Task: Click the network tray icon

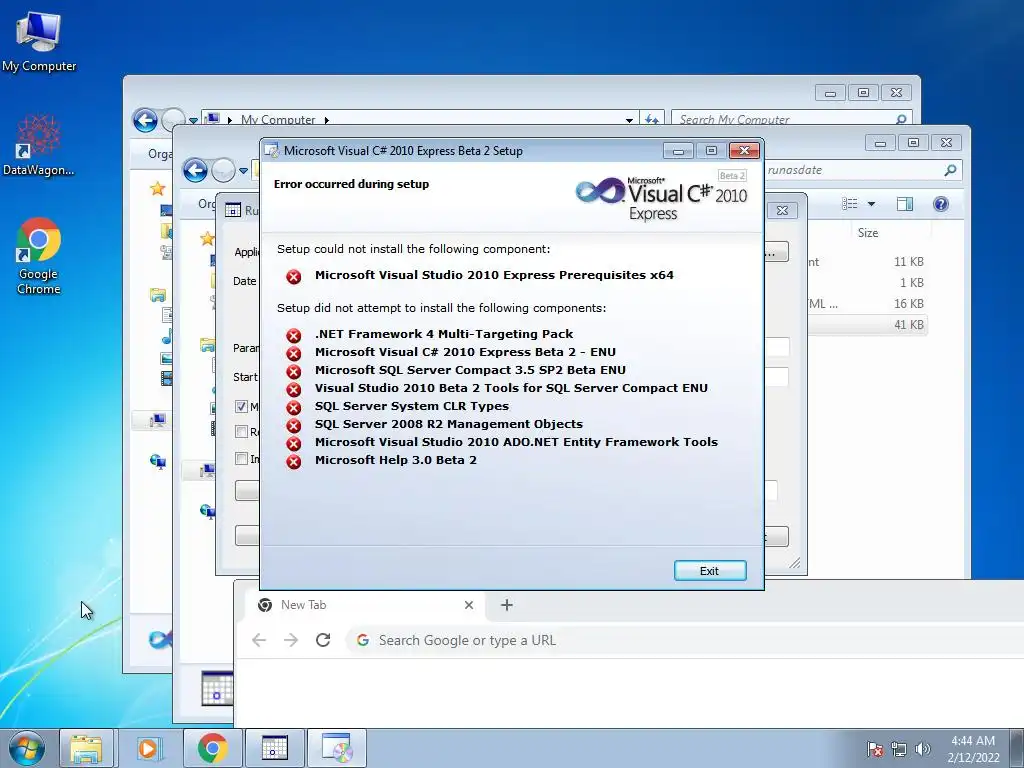Action: click(899, 749)
